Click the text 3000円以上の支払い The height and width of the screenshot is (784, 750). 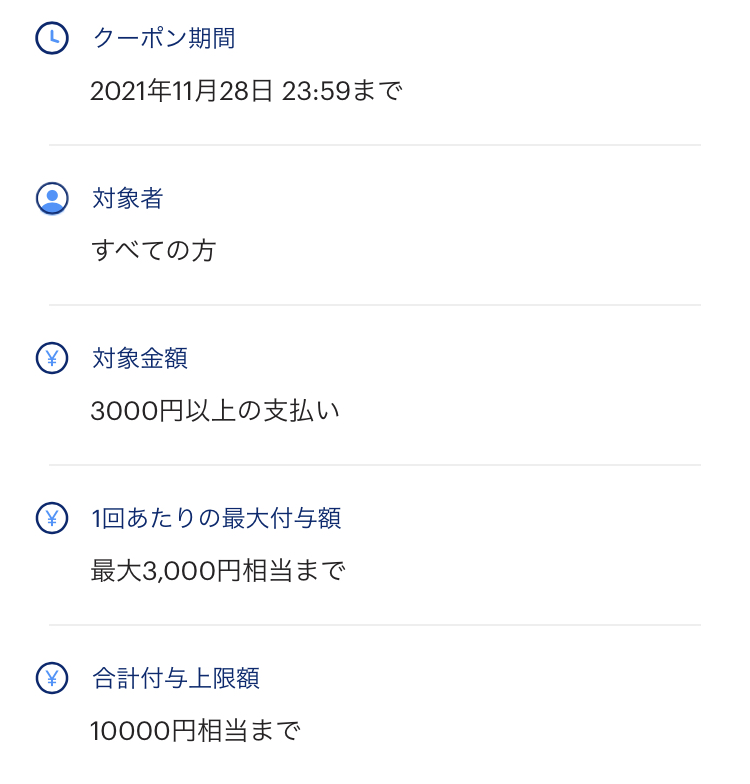(x=215, y=411)
